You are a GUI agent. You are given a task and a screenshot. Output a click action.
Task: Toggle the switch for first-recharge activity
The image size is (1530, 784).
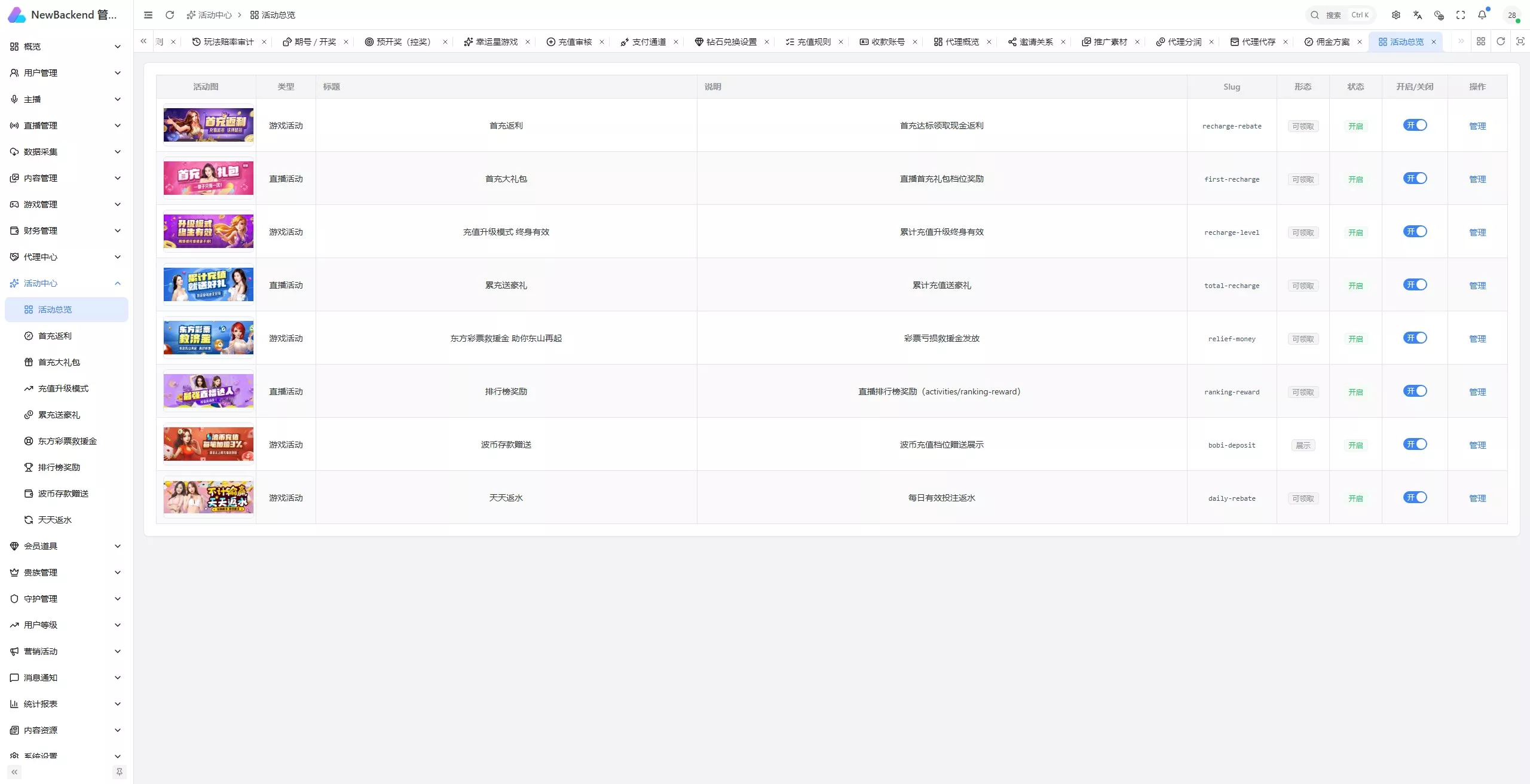point(1415,179)
